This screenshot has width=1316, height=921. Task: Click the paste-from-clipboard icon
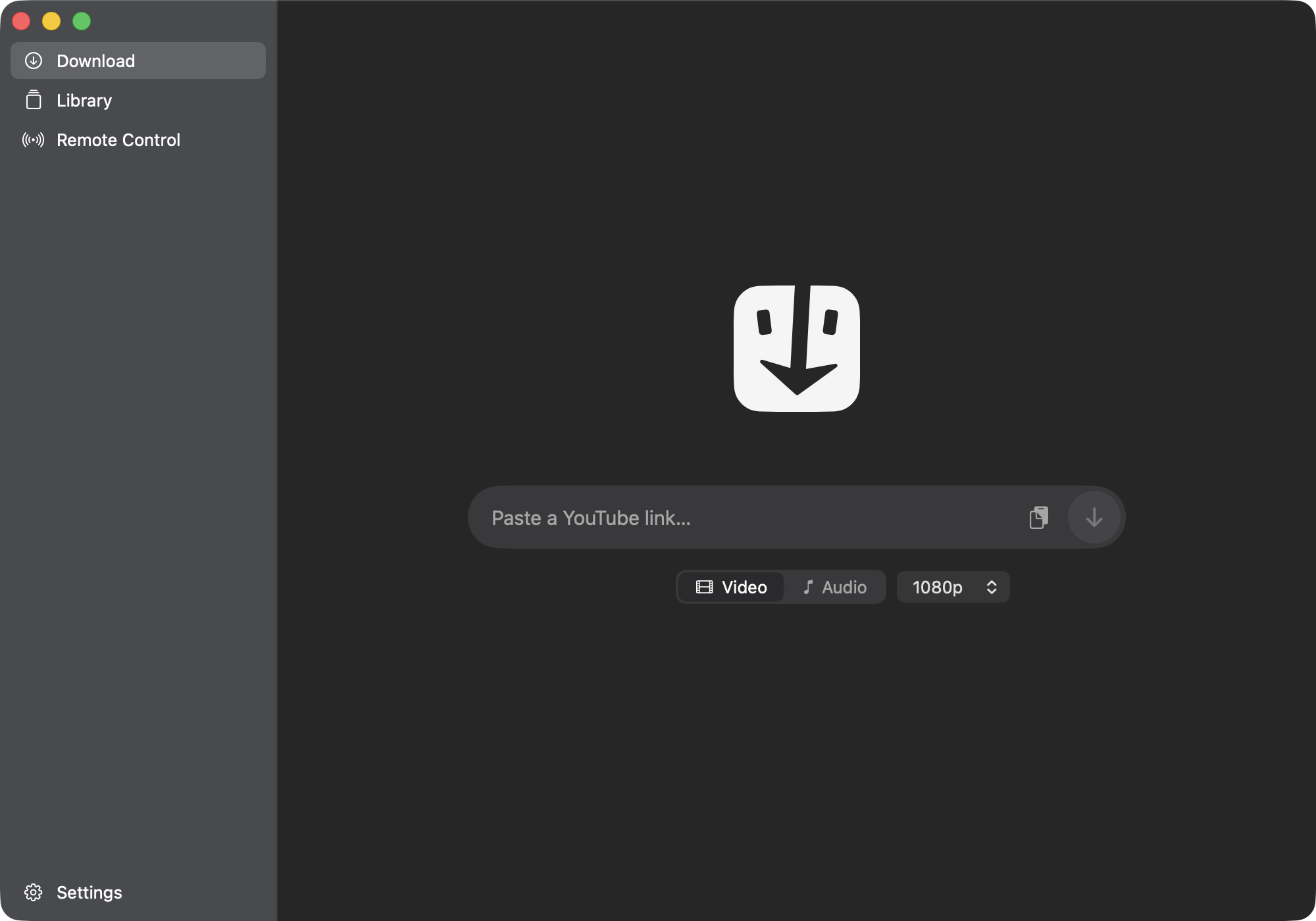pyautogui.click(x=1038, y=517)
